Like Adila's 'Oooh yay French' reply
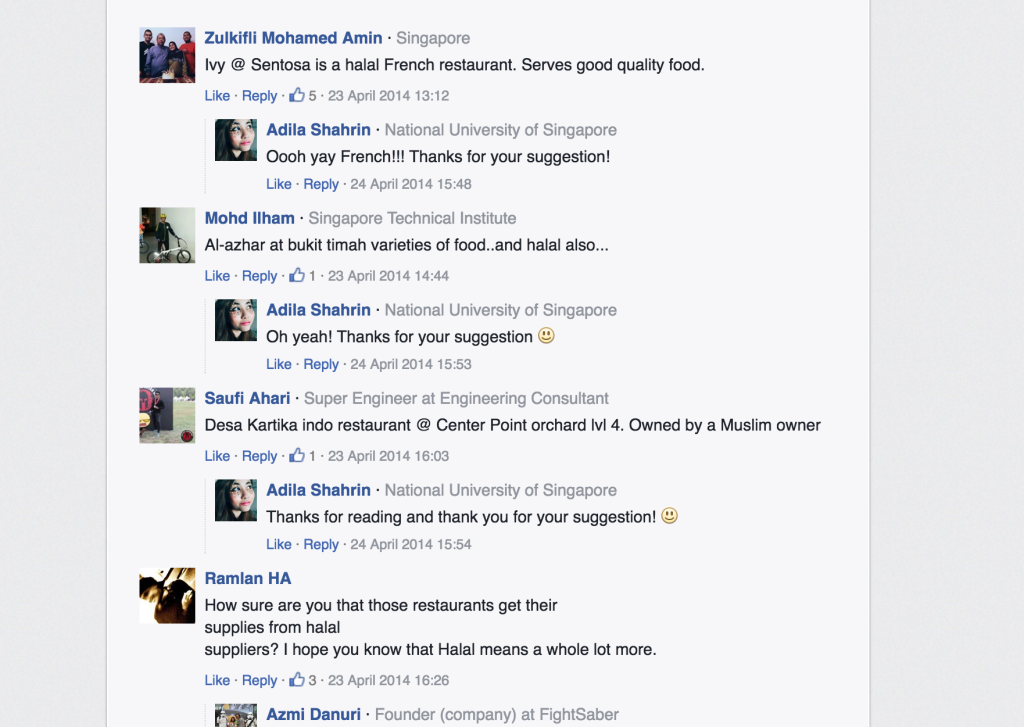This screenshot has height=727, width=1024. 279,184
